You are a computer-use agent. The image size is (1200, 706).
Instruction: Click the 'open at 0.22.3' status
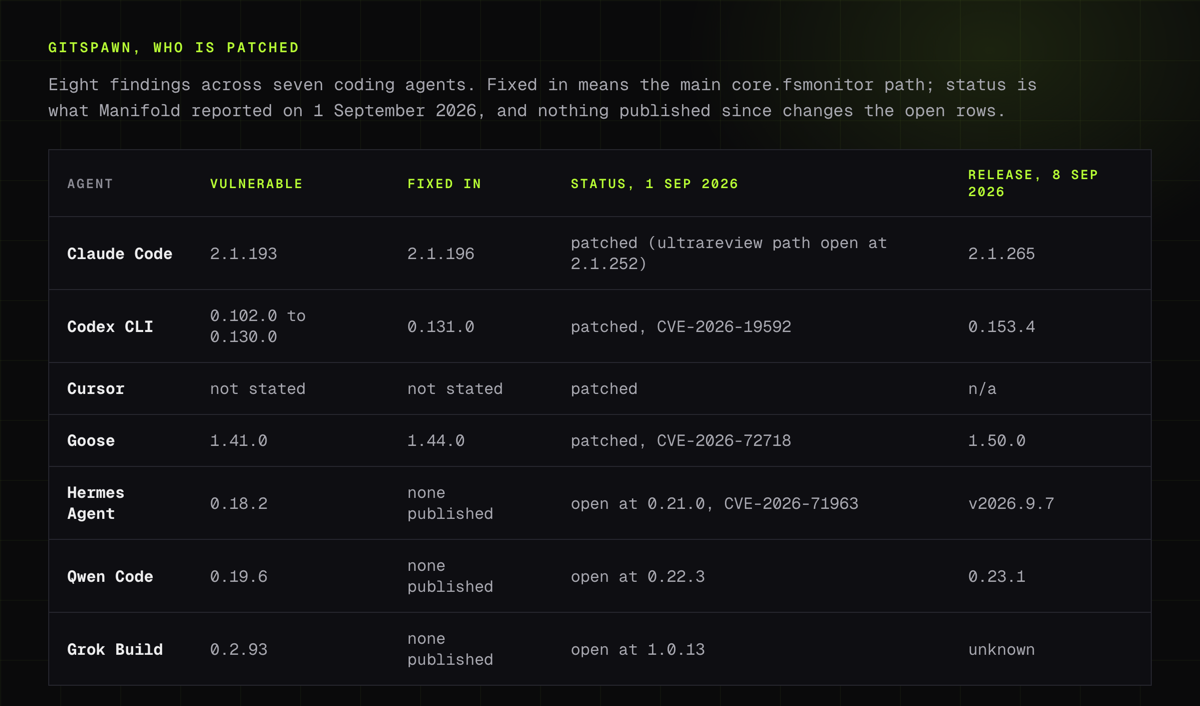click(x=637, y=577)
